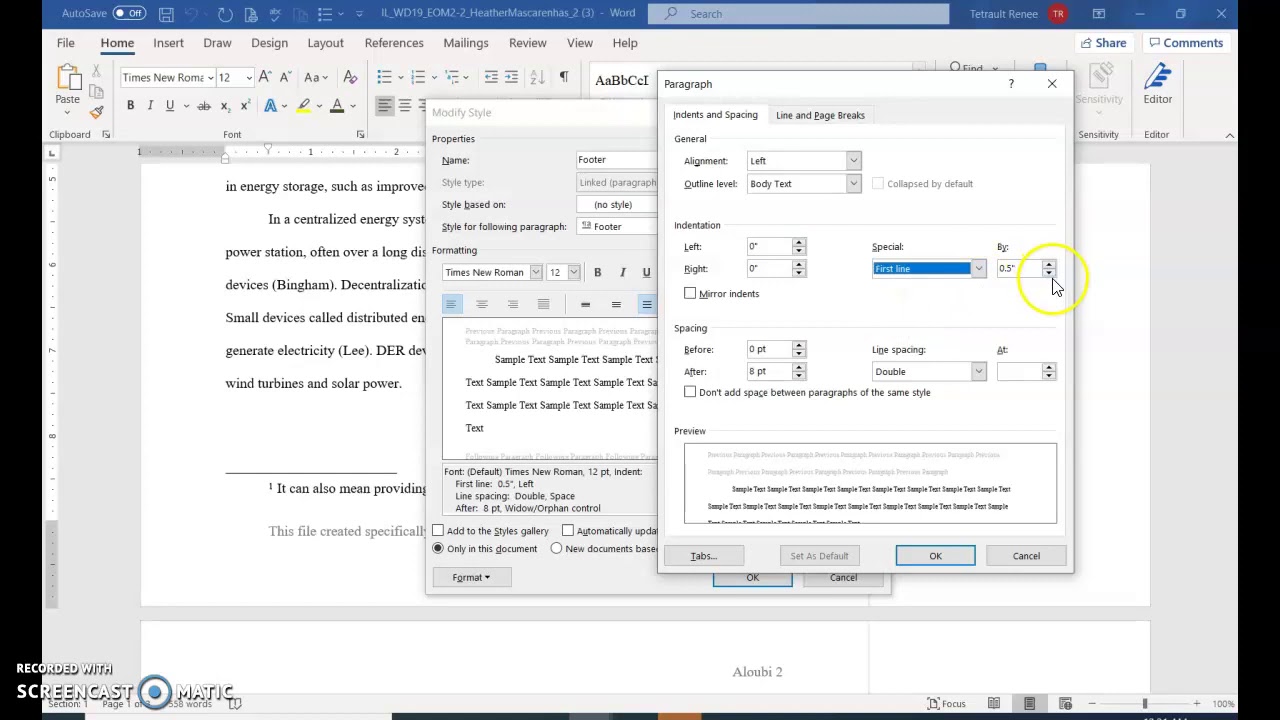Click the Numbering list icon
The width and height of the screenshot is (1280, 720).
(418, 77)
